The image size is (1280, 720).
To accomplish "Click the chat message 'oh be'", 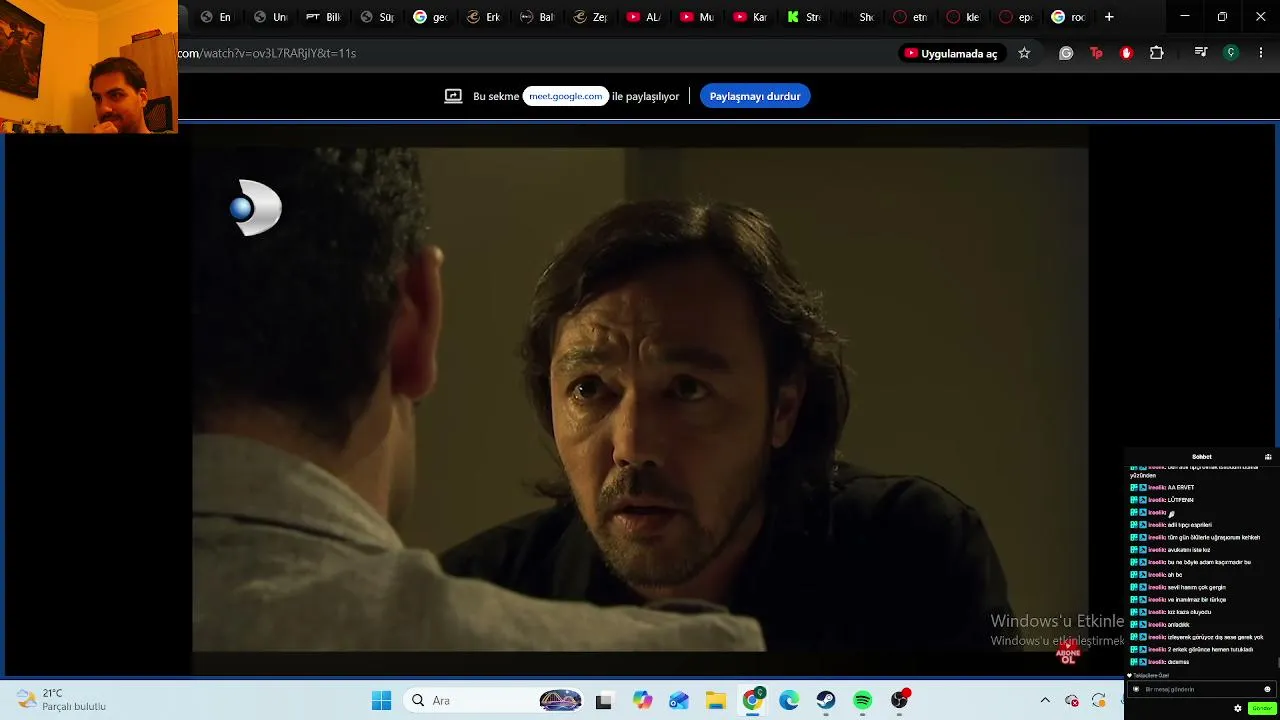I will point(1175,575).
